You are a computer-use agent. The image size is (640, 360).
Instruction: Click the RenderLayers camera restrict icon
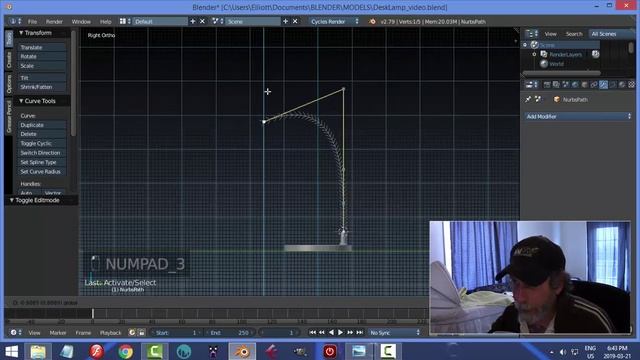coord(596,54)
